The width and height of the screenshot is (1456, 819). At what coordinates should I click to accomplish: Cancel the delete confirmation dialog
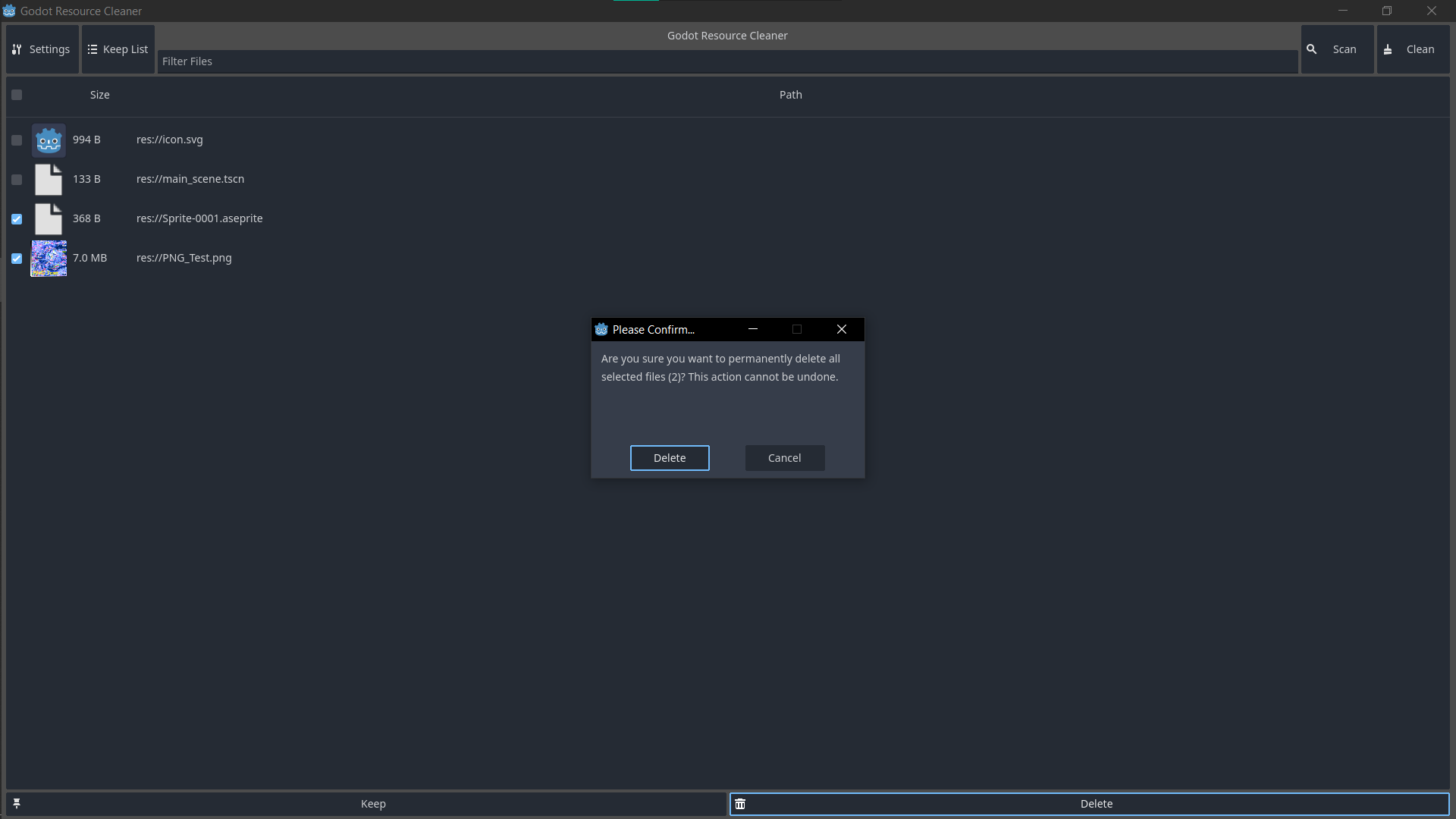[785, 458]
